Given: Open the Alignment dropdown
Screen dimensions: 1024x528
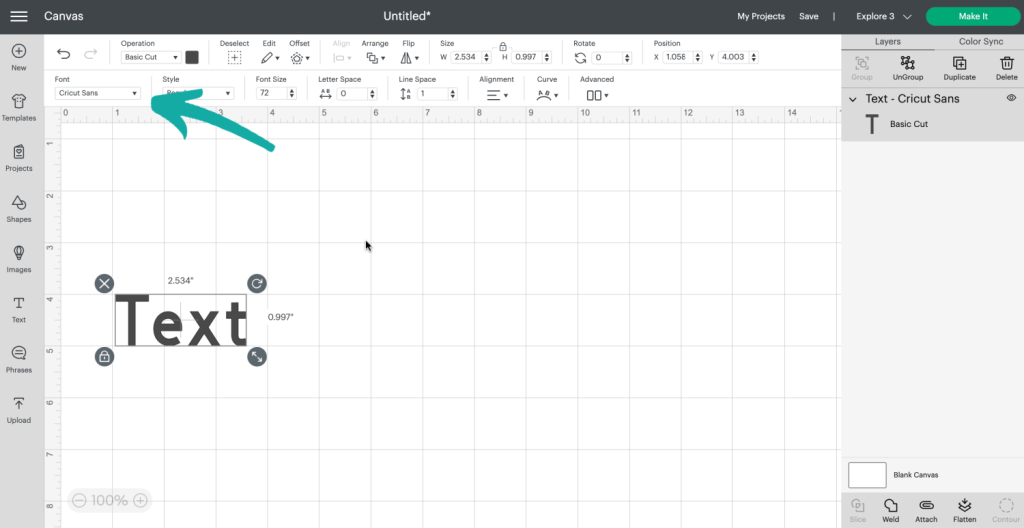Looking at the screenshot, I should click(x=497, y=95).
